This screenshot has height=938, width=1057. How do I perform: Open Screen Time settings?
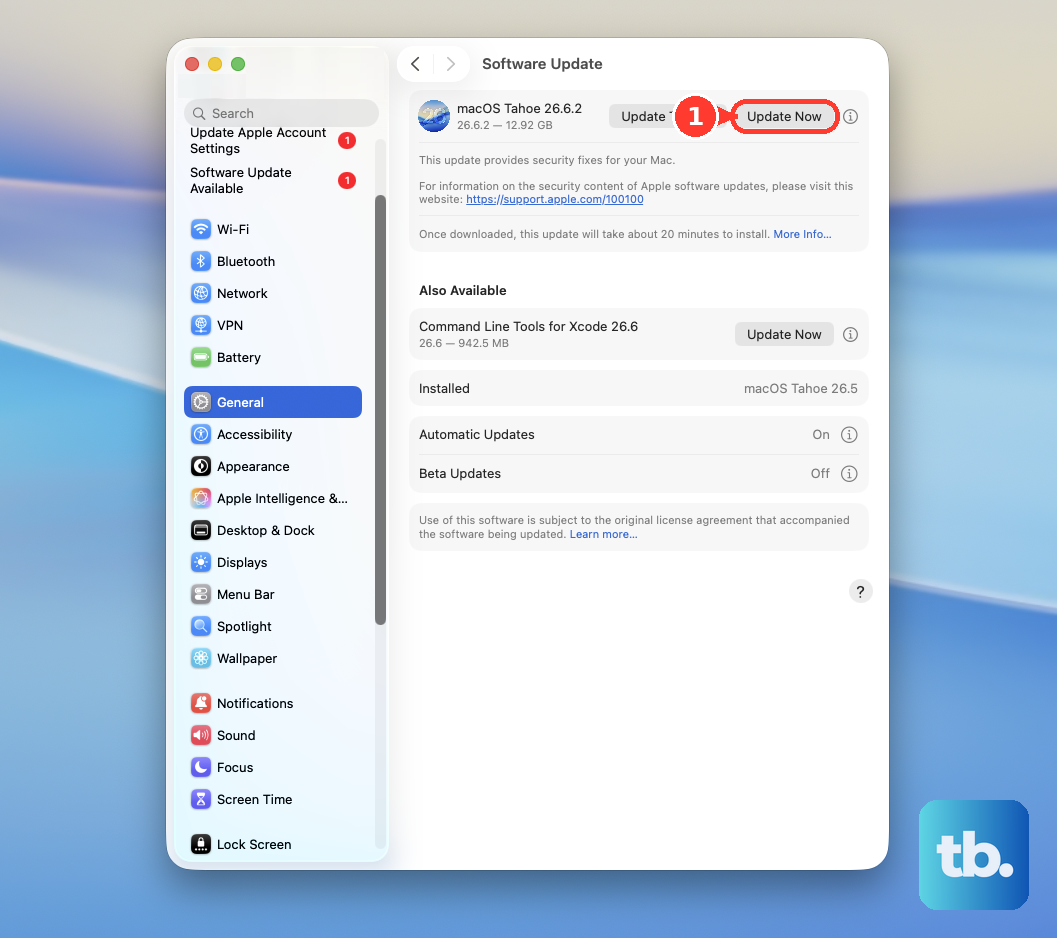(272, 799)
